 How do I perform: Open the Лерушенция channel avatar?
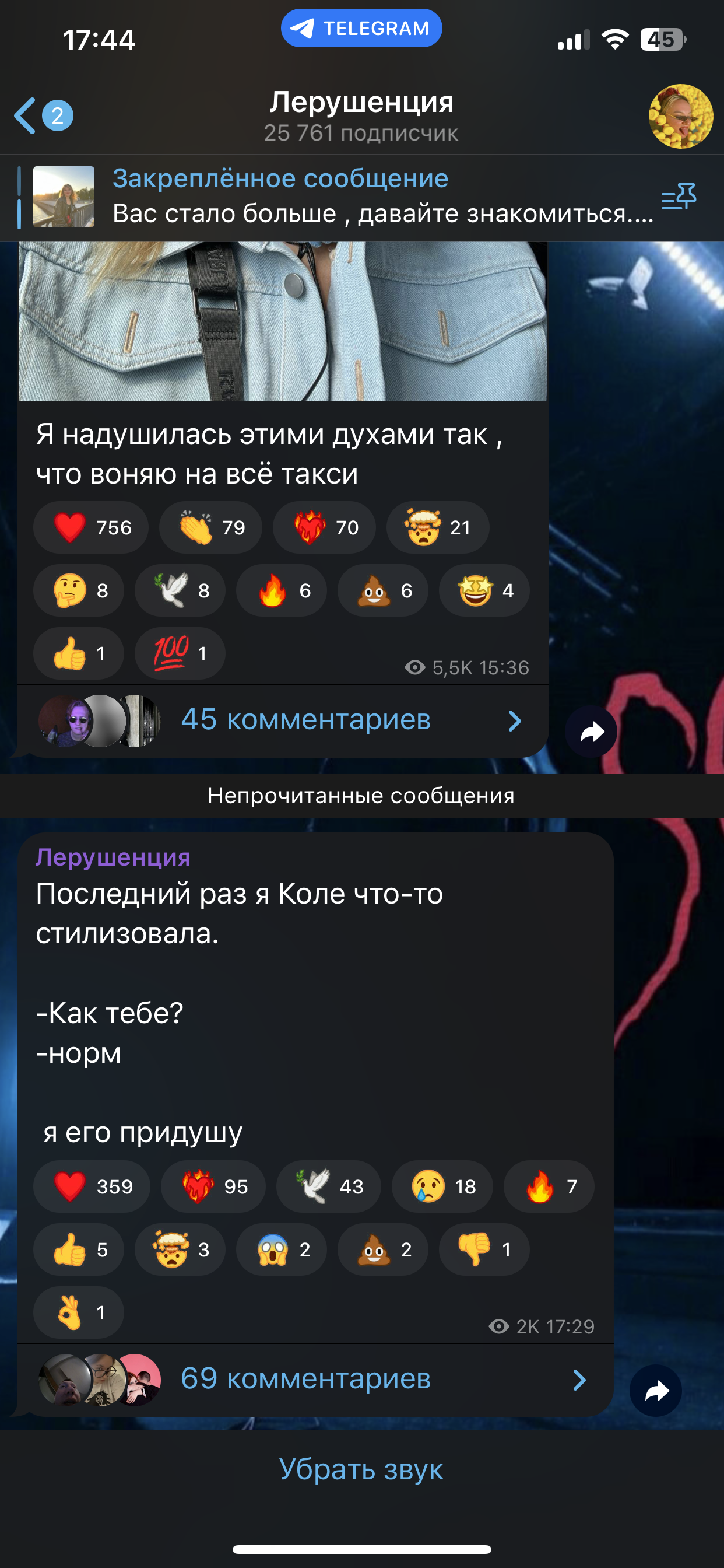click(680, 116)
